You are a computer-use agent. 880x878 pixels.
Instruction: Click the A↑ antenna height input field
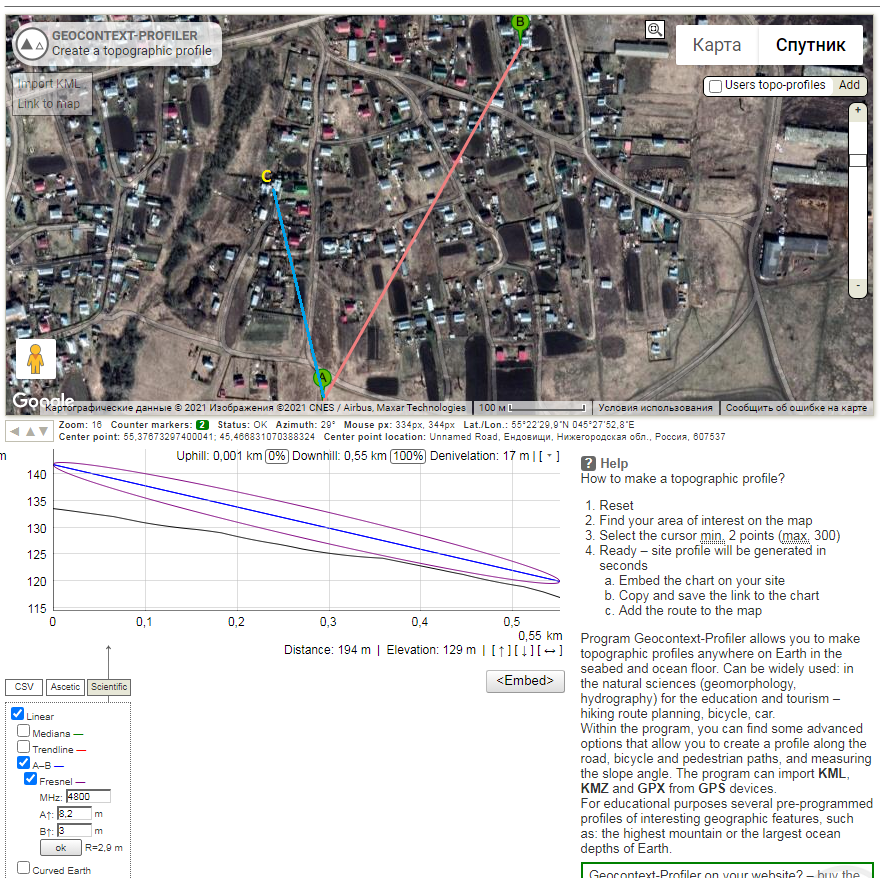[74, 813]
